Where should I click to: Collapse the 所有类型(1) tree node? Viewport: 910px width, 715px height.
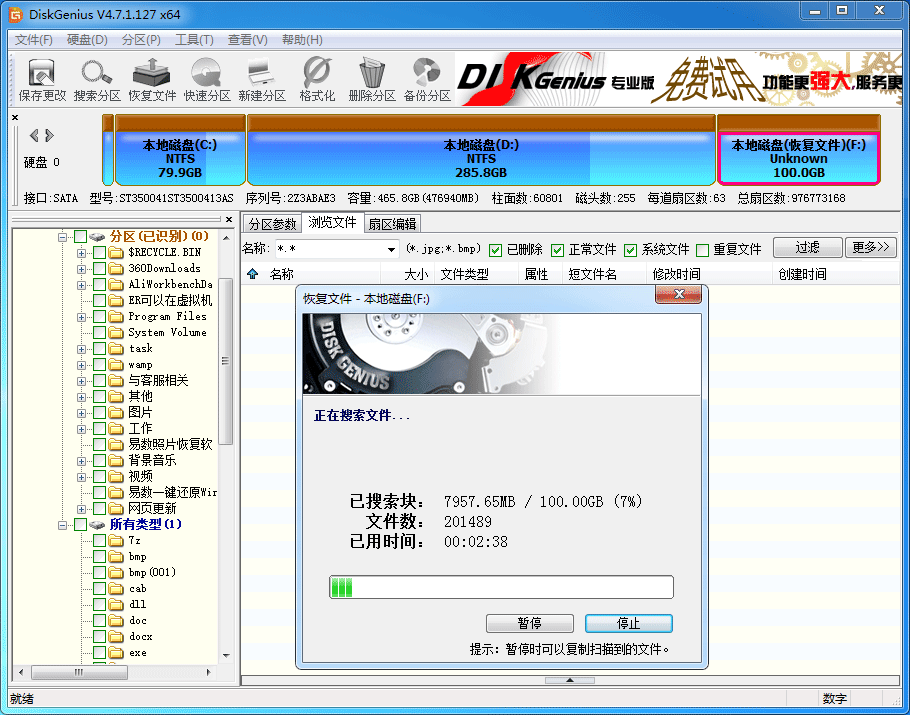pos(62,525)
